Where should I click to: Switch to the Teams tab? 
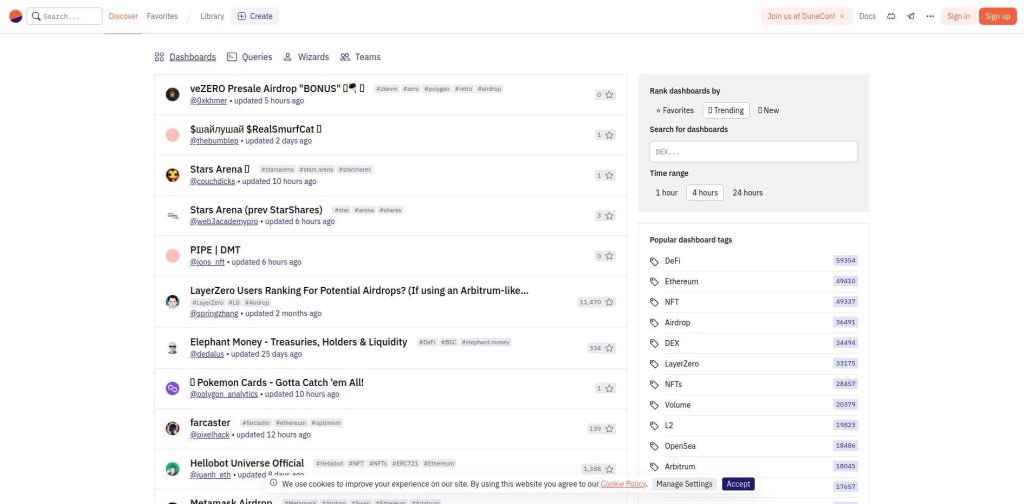pyautogui.click(x=360, y=57)
